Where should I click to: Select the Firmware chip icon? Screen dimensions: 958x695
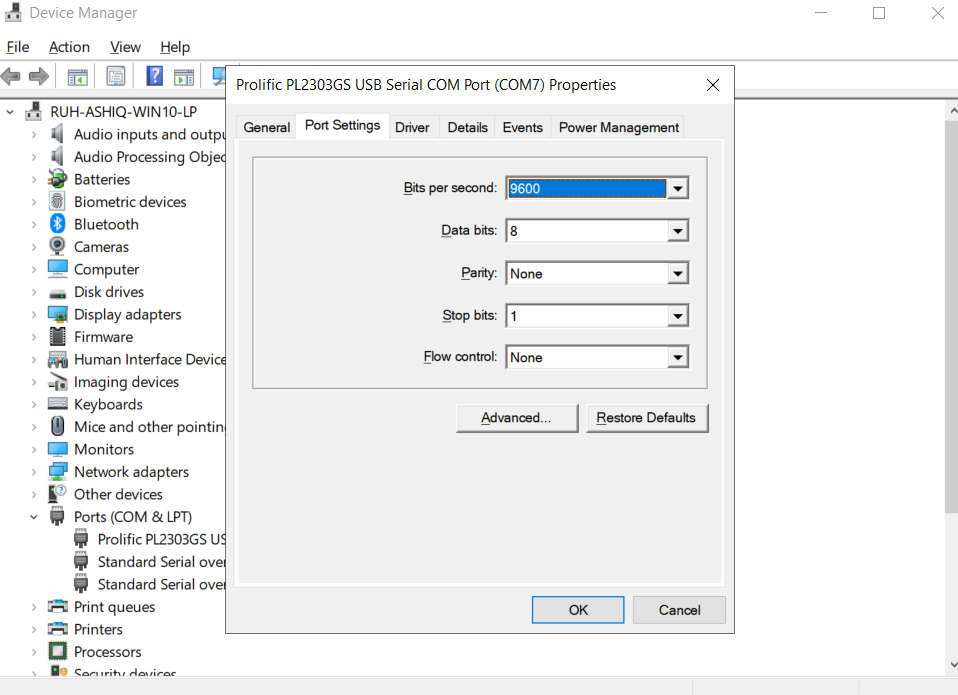pyautogui.click(x=57, y=337)
